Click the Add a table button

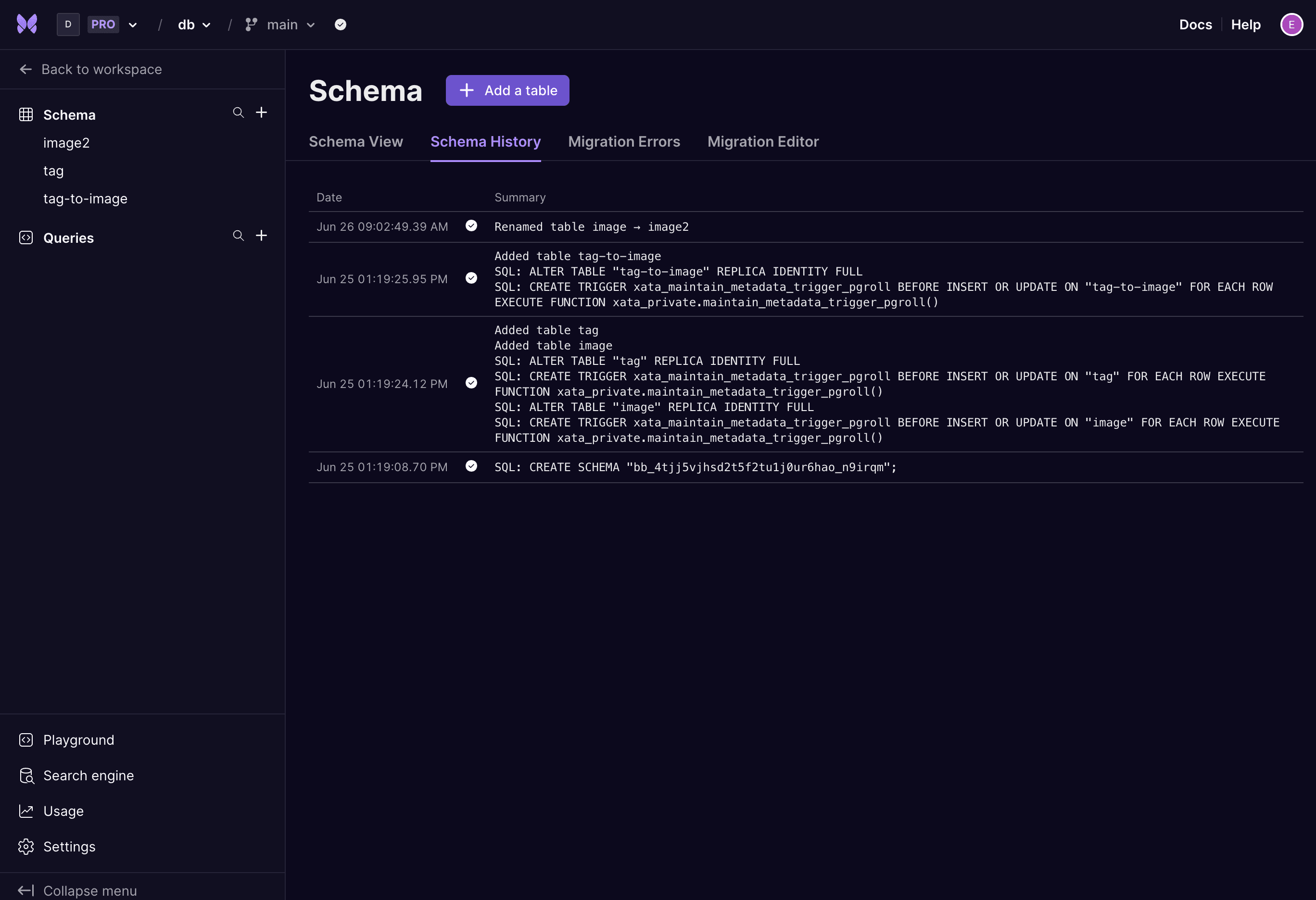coord(507,90)
